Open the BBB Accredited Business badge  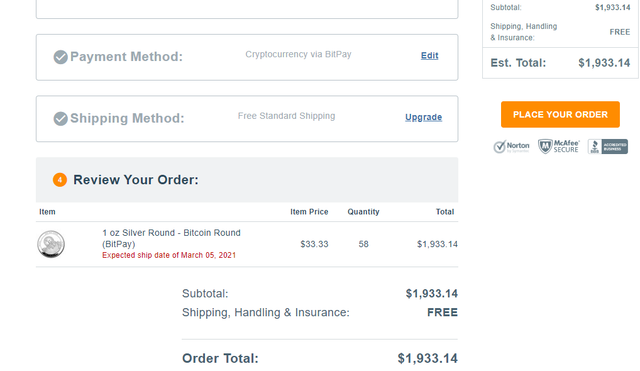click(608, 147)
